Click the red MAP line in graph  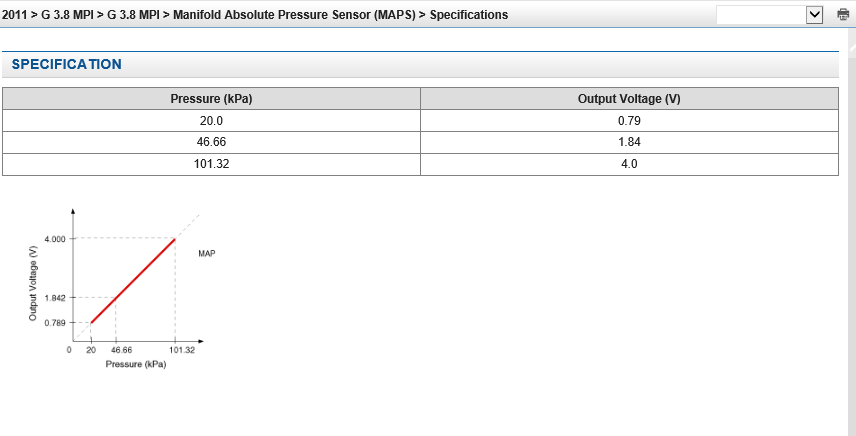pos(133,281)
